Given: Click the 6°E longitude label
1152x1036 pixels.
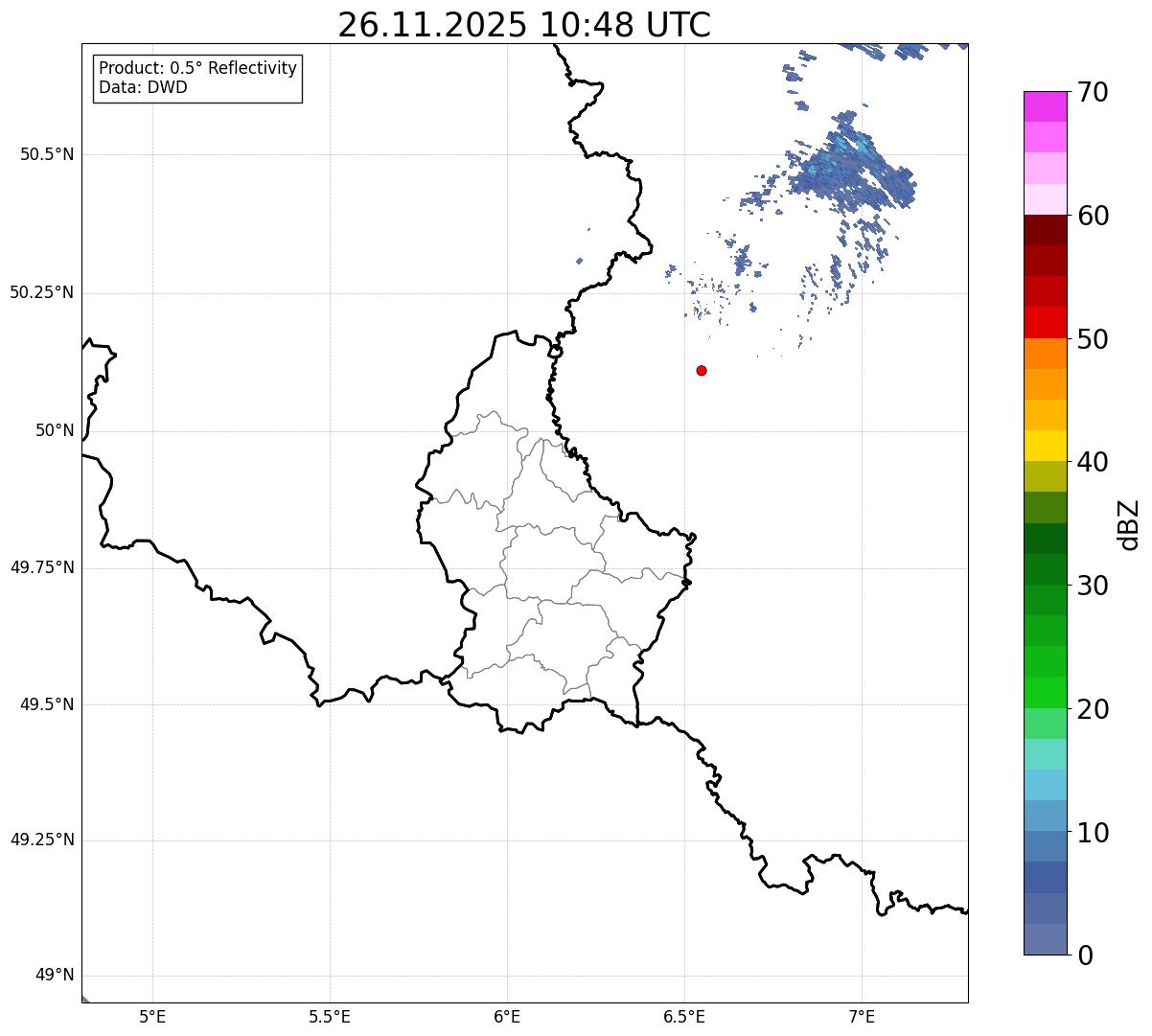Looking at the screenshot, I should click(507, 1016).
